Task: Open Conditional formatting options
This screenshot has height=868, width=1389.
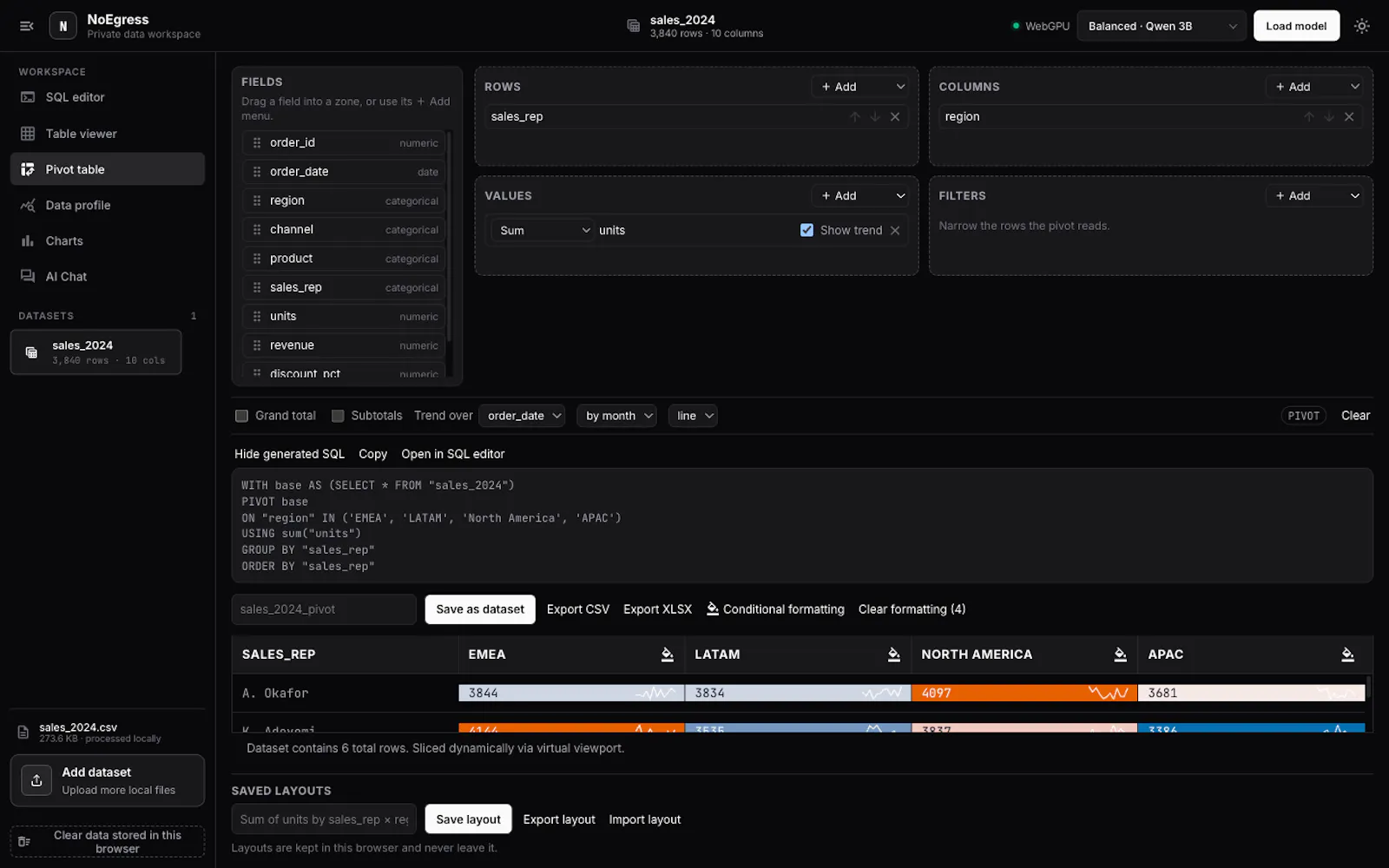Action: click(775, 609)
